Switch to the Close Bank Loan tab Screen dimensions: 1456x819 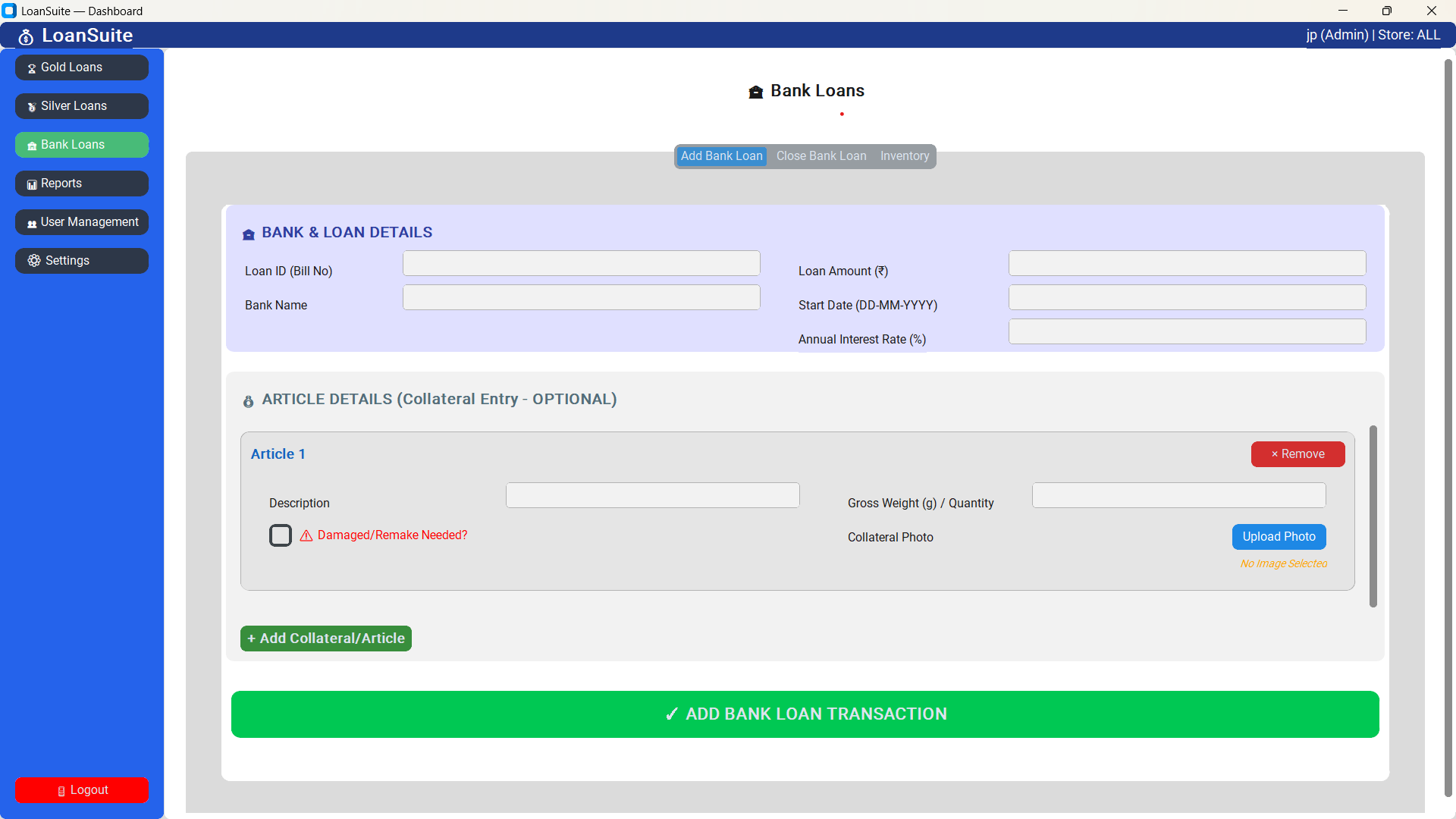(x=821, y=155)
